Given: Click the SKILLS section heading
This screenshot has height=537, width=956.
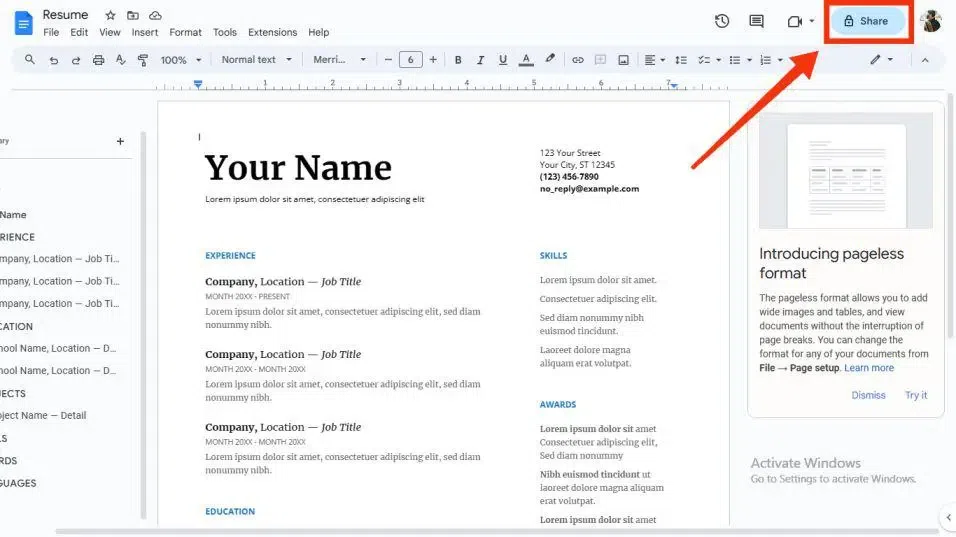Looking at the screenshot, I should [x=553, y=255].
